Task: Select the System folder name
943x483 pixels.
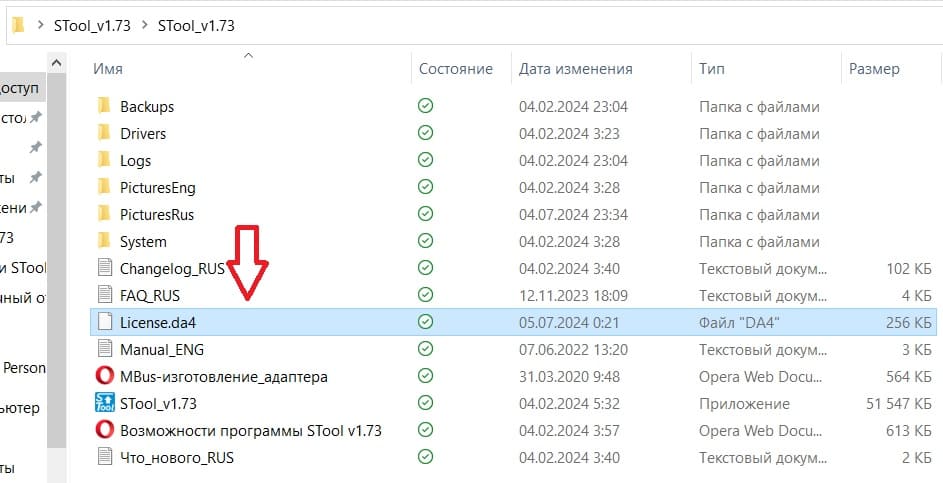Action: pos(143,242)
